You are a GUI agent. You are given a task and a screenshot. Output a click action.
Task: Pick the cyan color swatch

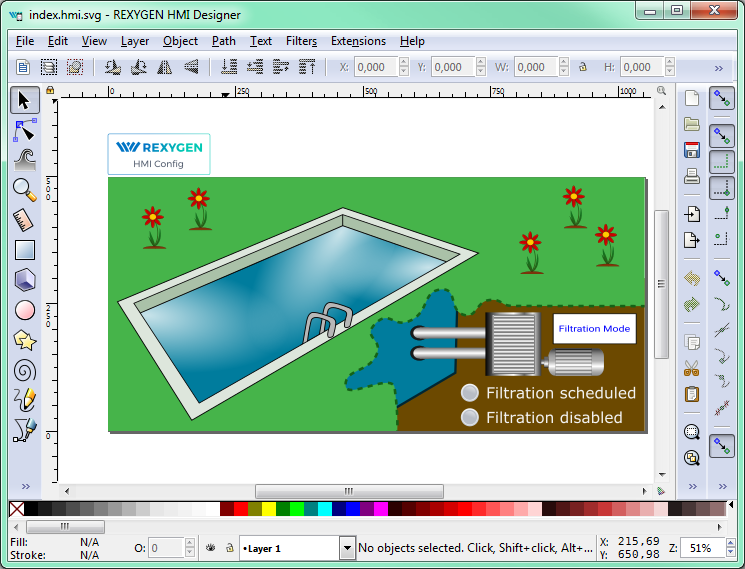325,509
